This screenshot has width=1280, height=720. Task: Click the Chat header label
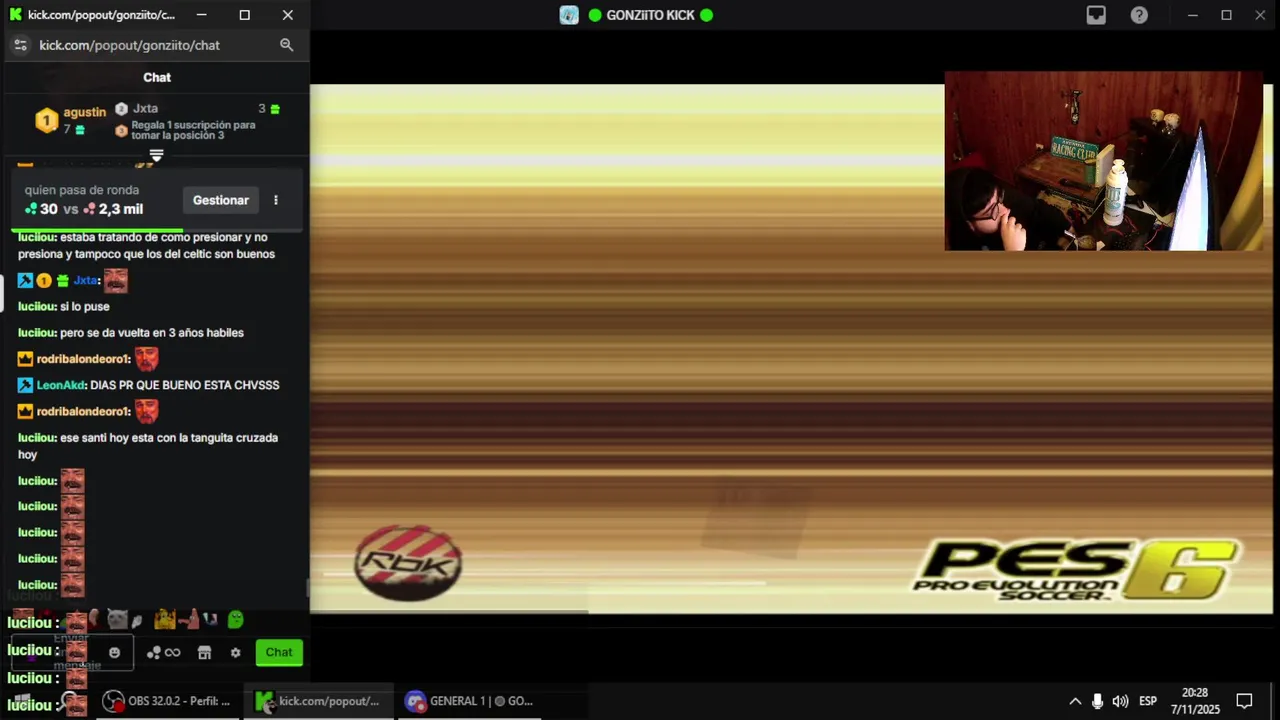pyautogui.click(x=157, y=77)
